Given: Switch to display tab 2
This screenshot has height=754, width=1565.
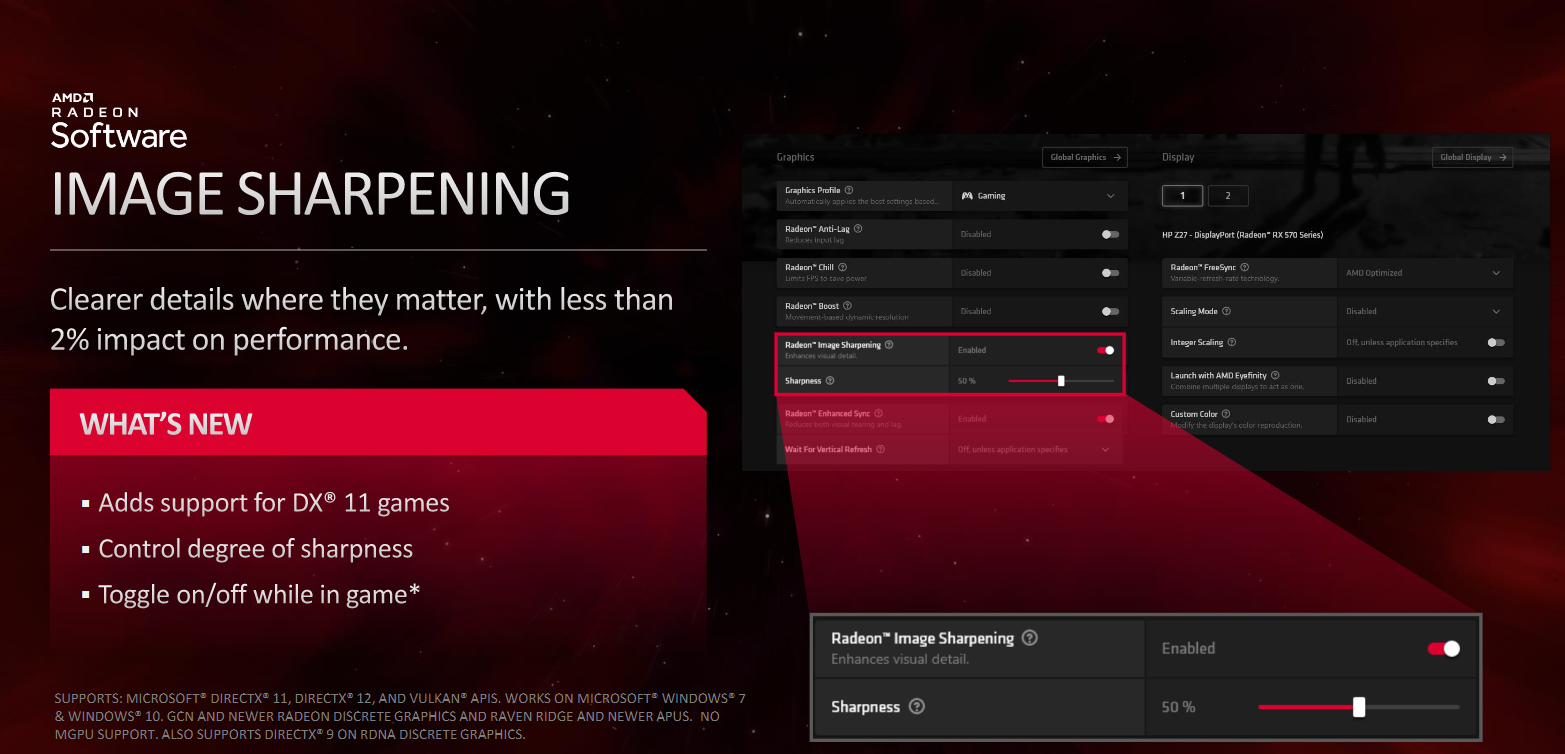Looking at the screenshot, I should coord(1228,196).
